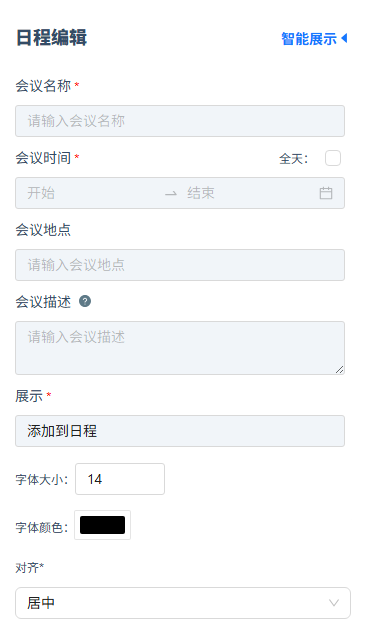Enable the 全天 all-day checkbox
367x626 pixels.
coord(333,158)
